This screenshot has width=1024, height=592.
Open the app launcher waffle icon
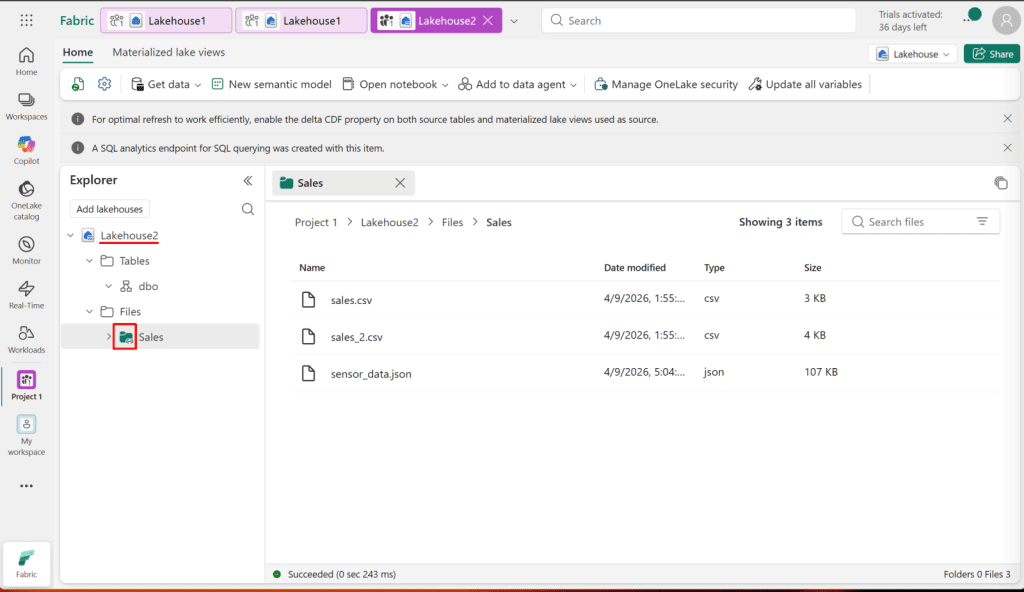(x=26, y=20)
